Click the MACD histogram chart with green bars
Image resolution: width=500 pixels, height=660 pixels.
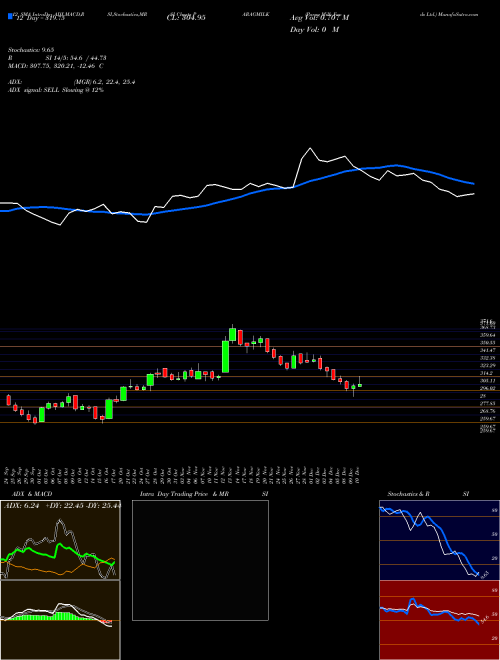(60, 620)
